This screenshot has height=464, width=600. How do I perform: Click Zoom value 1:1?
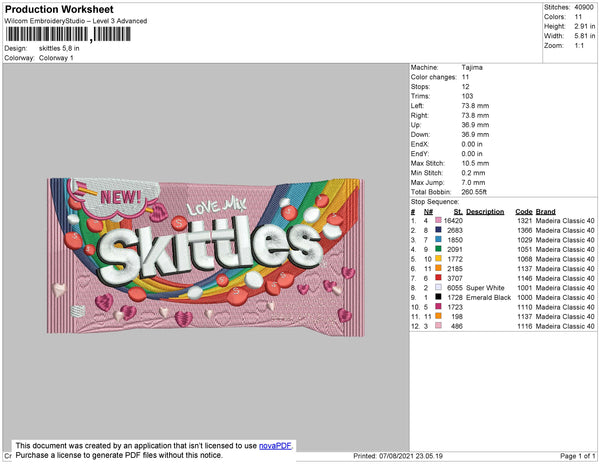(579, 46)
